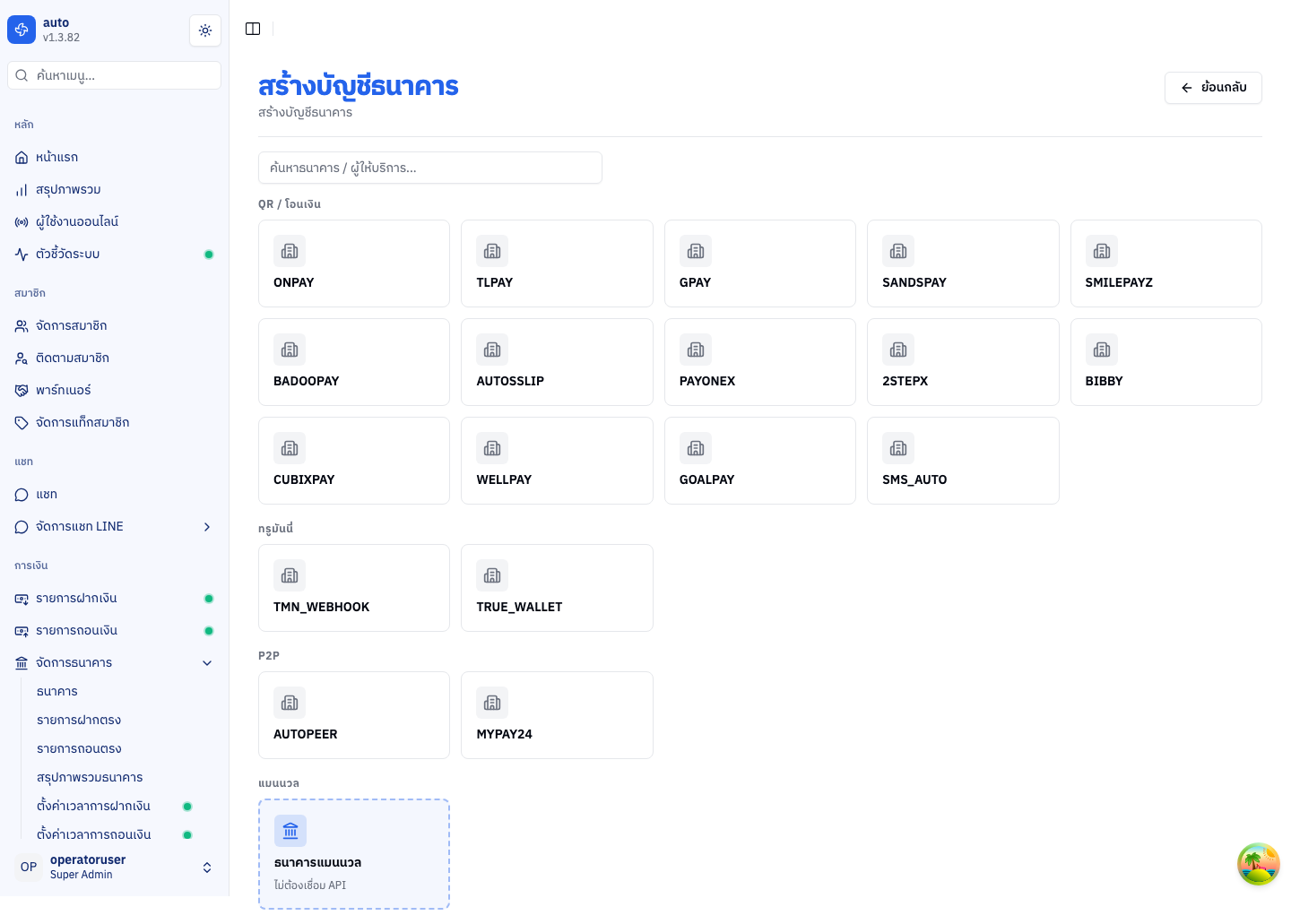Click the PAYONEX building icon

coord(696,350)
